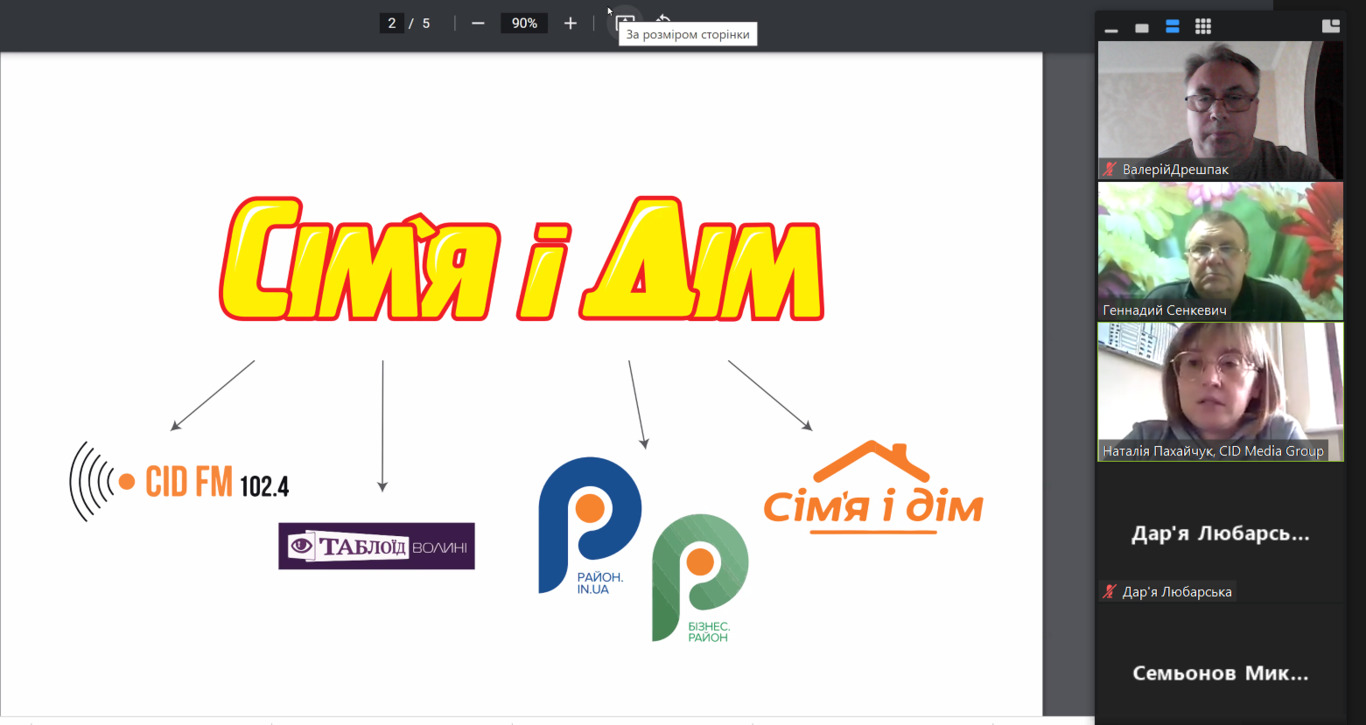Click the Дар'я Любарська name label

[x=1177, y=592]
